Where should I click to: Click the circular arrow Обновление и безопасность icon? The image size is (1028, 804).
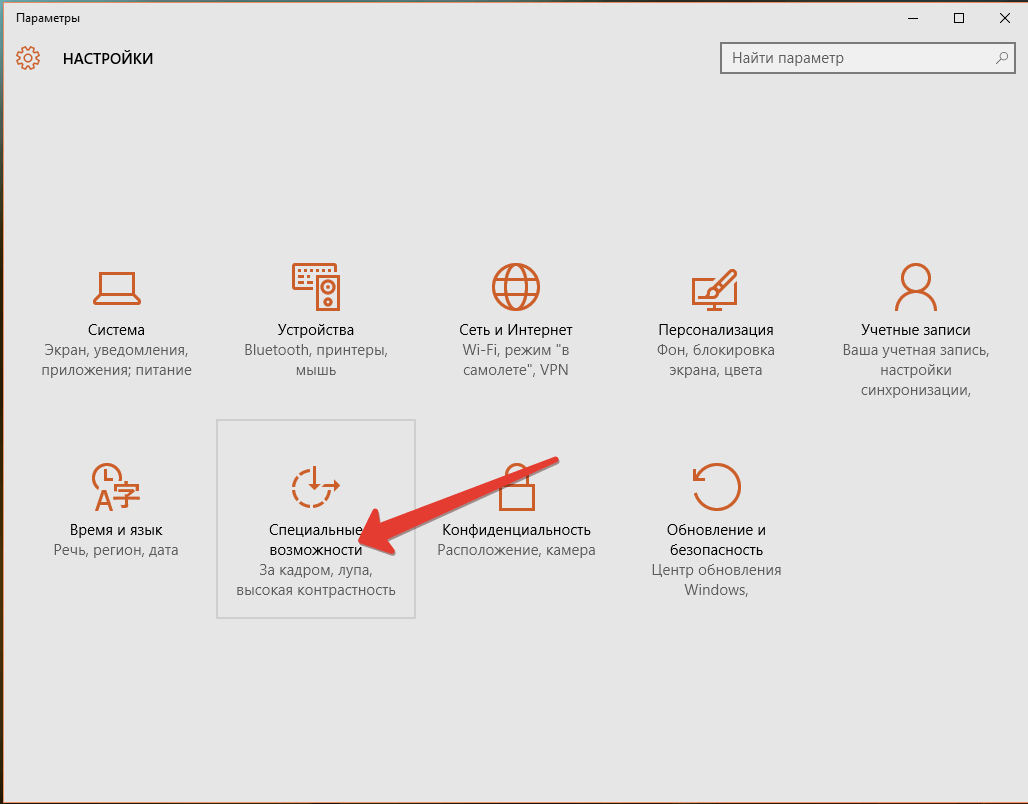click(715, 487)
